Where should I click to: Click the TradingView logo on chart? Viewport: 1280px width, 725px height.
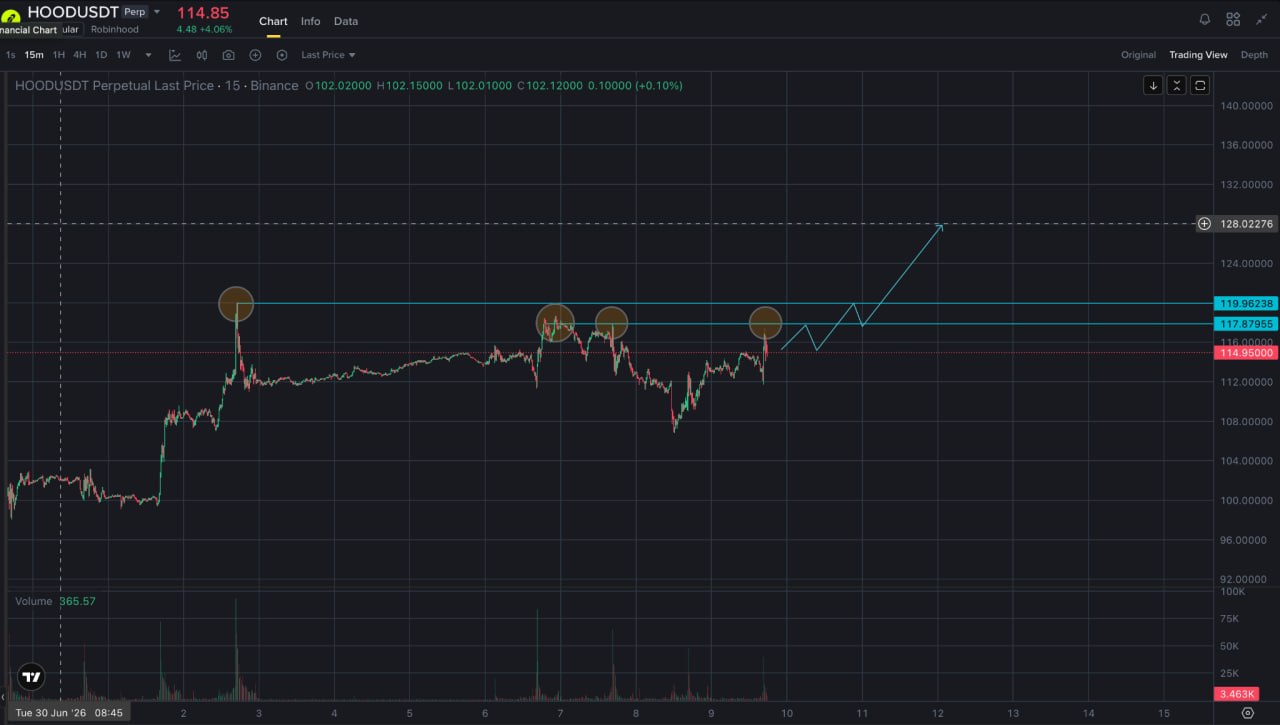pos(31,677)
